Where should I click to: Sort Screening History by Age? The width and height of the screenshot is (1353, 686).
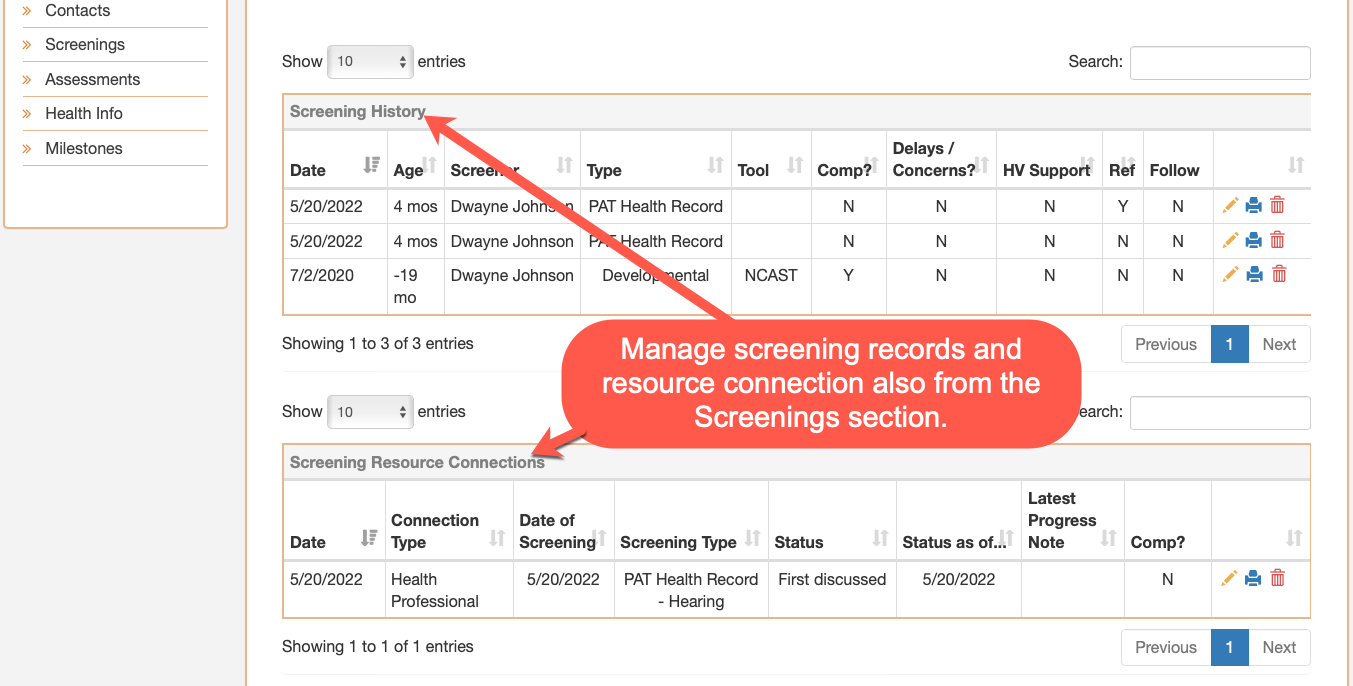pos(415,159)
